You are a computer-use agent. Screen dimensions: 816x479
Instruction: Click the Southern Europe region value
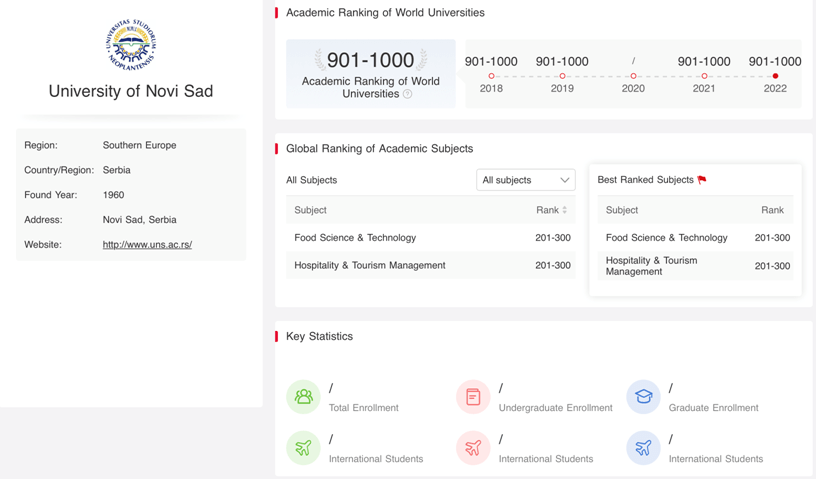pyautogui.click(x=139, y=145)
